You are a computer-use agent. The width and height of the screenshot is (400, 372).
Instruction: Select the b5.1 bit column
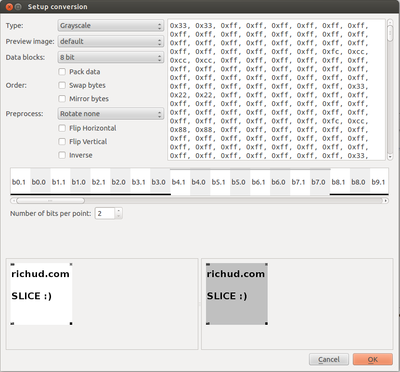(219, 182)
